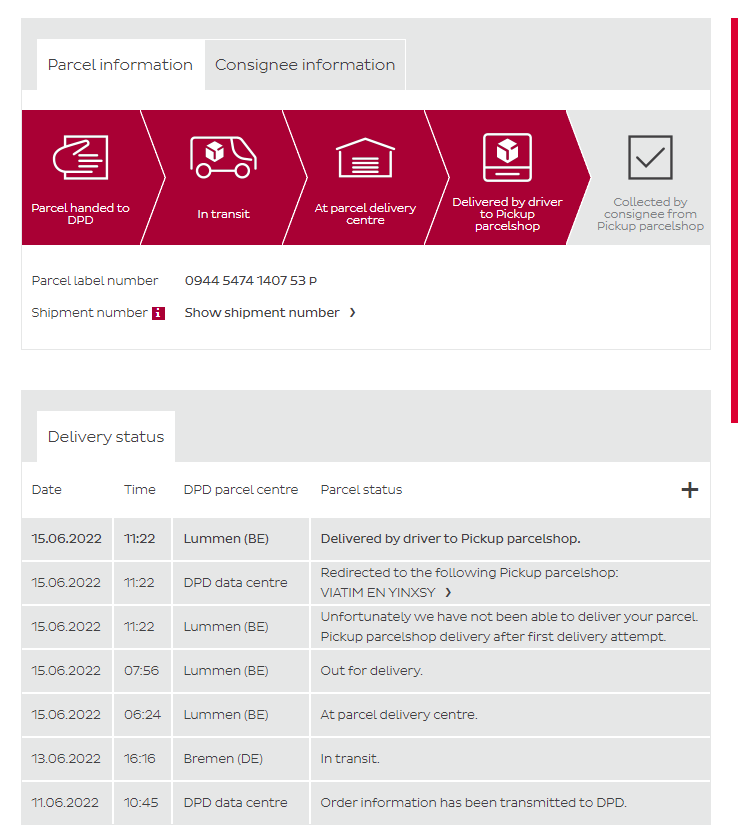Click the shipment number info icon
Viewport: 738px width, 835px height.
(158, 313)
